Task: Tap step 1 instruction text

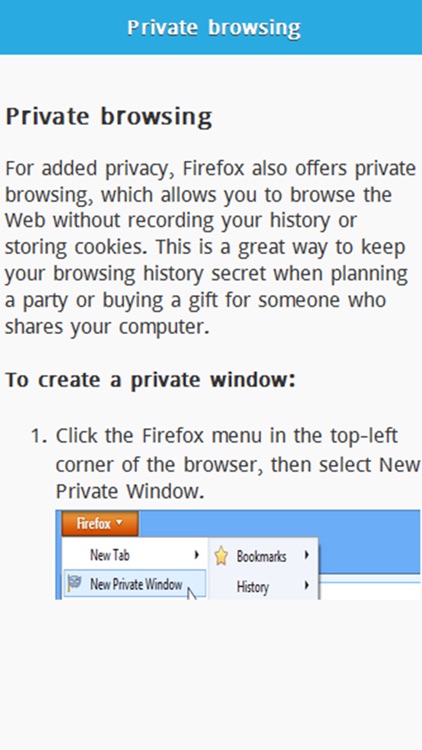Action: 238,463
